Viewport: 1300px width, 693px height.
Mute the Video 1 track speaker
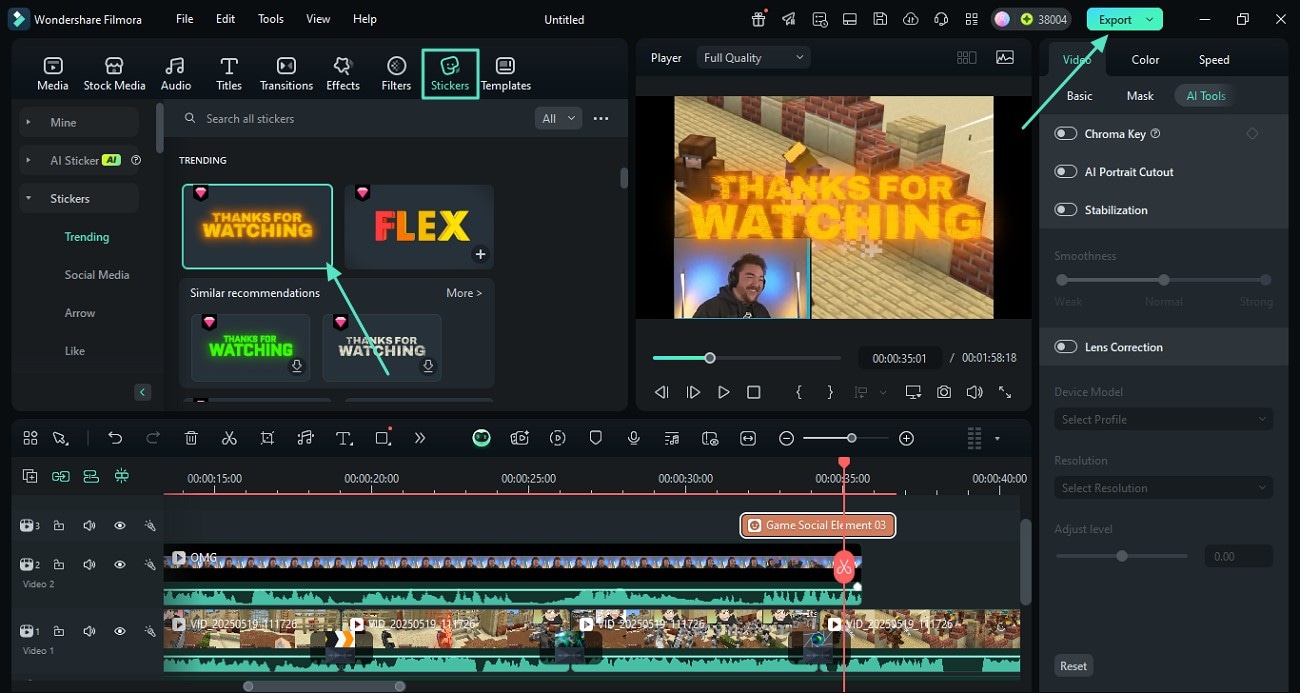point(89,631)
